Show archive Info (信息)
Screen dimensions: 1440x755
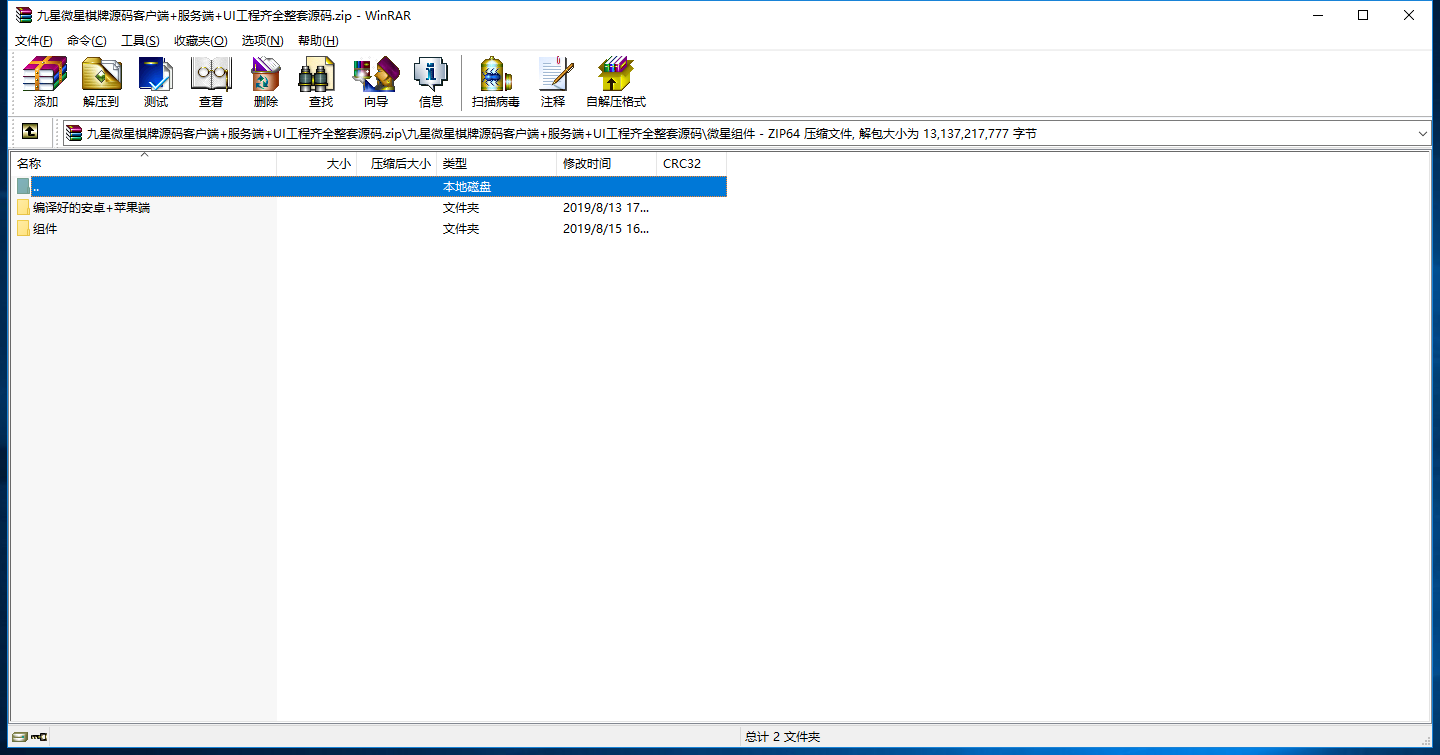point(431,82)
